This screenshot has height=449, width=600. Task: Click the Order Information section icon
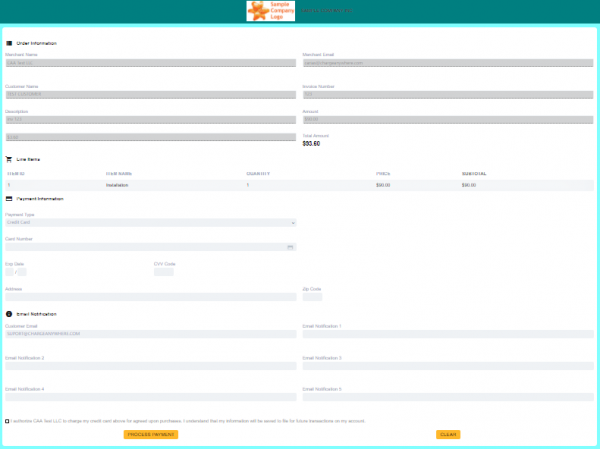[9, 43]
